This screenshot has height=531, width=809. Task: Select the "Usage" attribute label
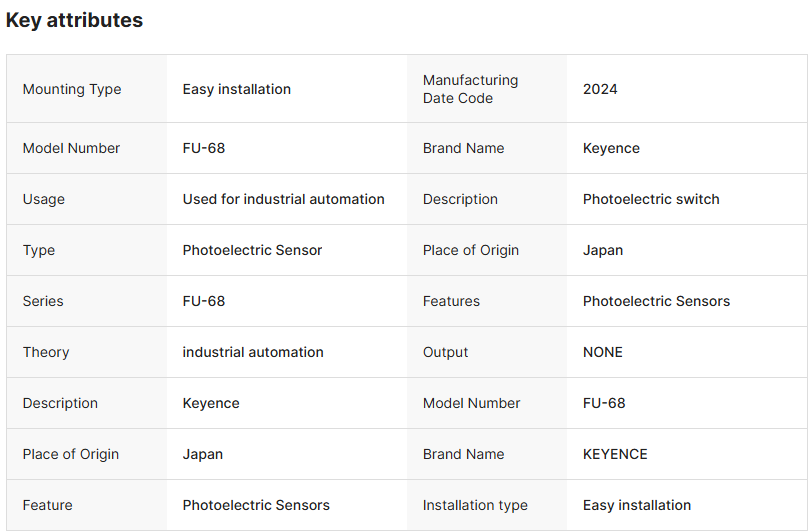pos(44,199)
